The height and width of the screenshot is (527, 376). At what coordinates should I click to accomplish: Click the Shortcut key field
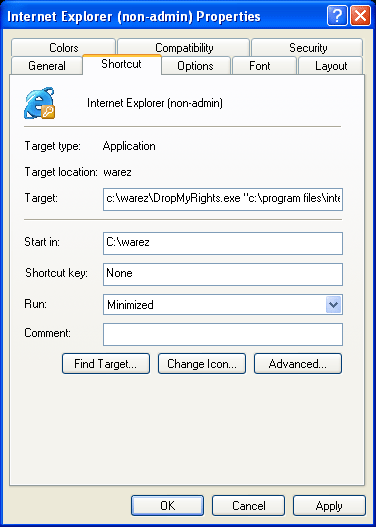[223, 274]
